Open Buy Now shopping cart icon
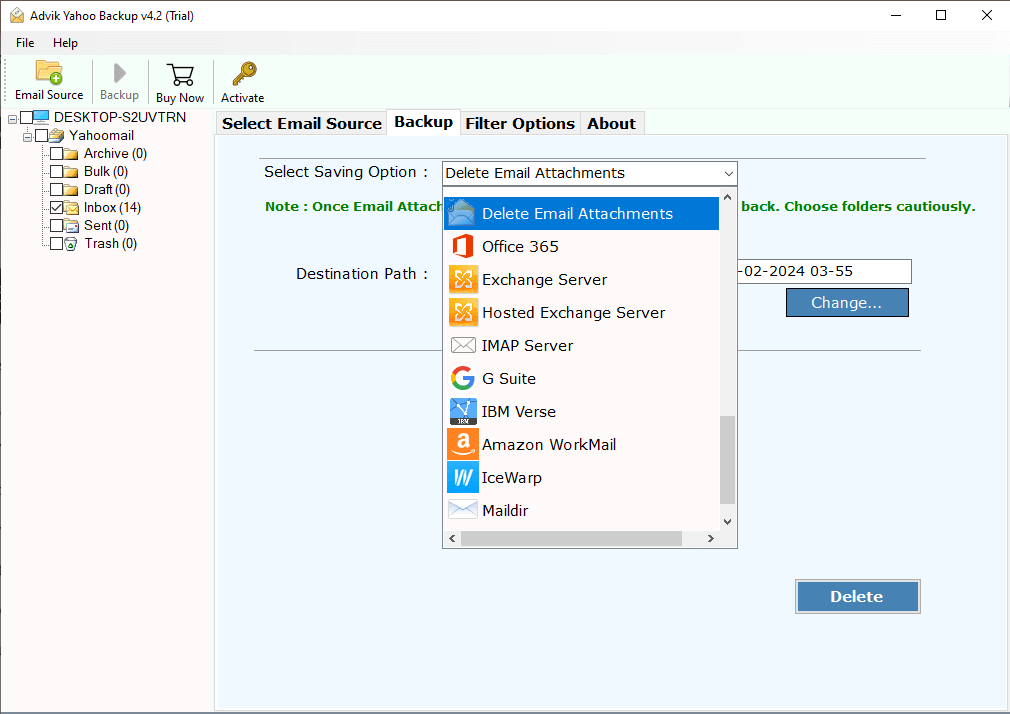1010x714 pixels. [x=180, y=75]
